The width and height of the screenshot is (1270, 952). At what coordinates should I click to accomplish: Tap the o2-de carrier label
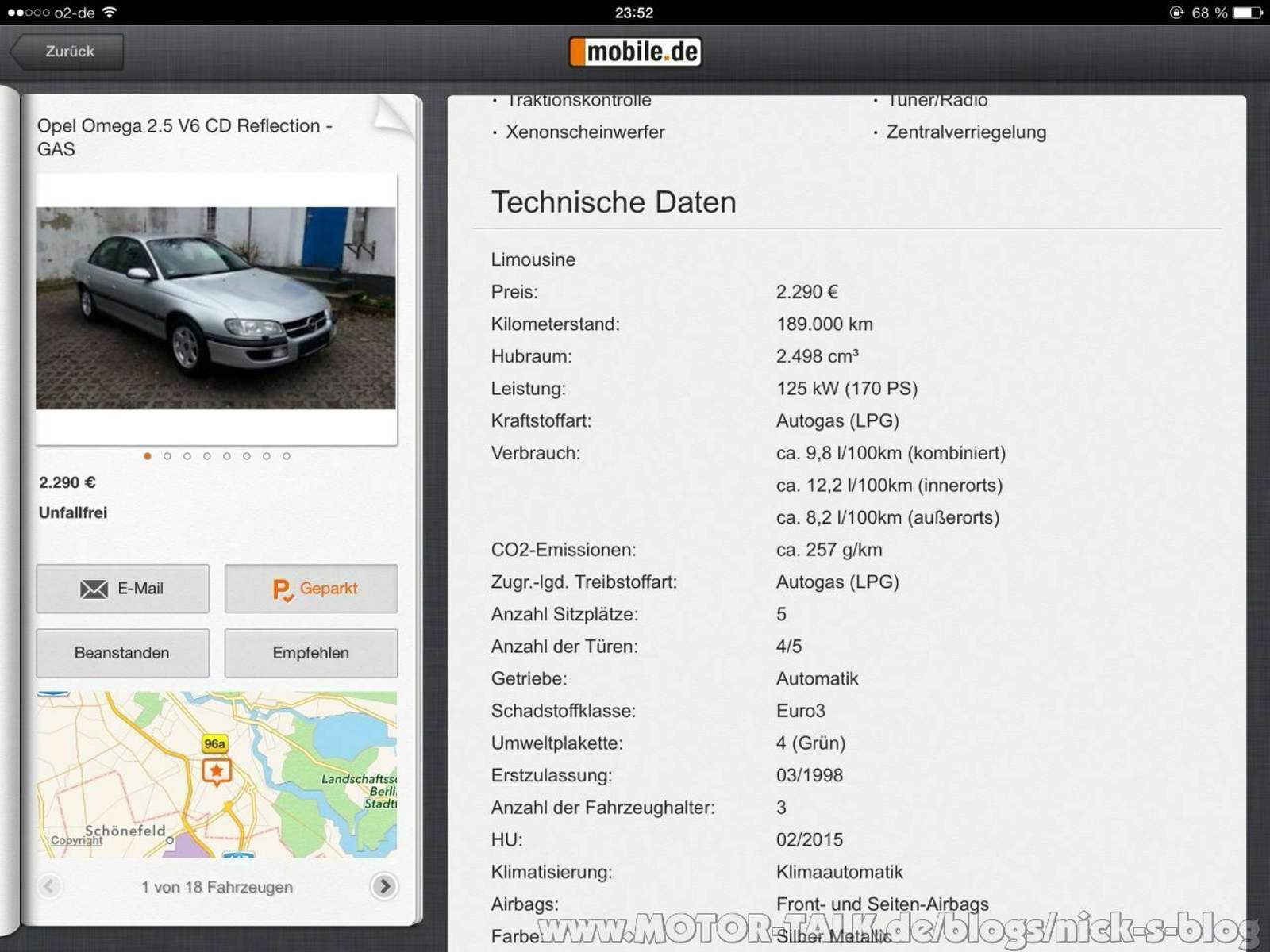coord(75,13)
